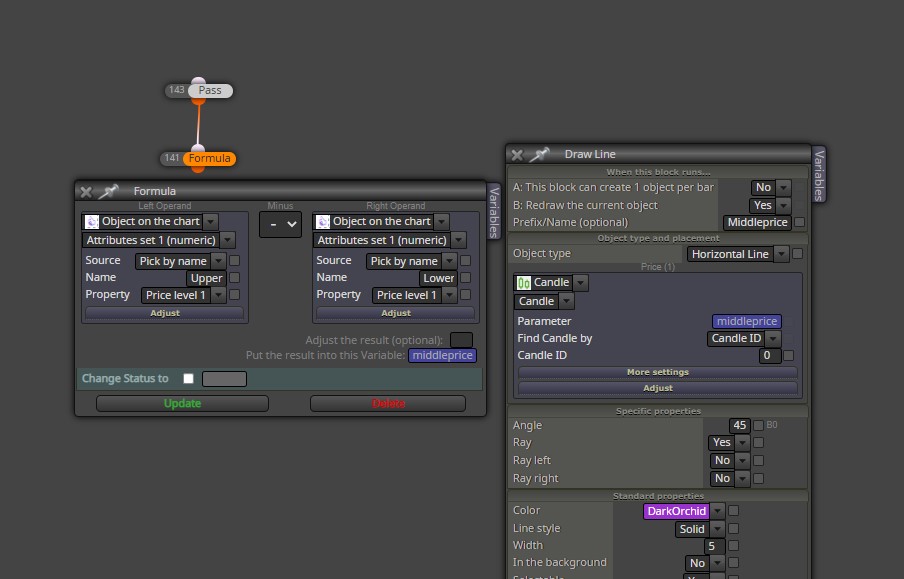Pin the Formula panel with pushpin icon
Screen dimensions: 904x579
(x=108, y=191)
